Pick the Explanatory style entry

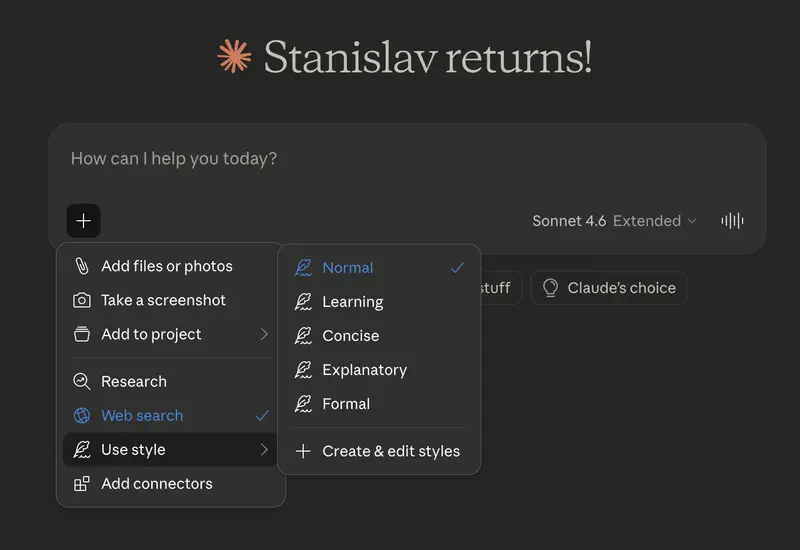[x=364, y=370]
